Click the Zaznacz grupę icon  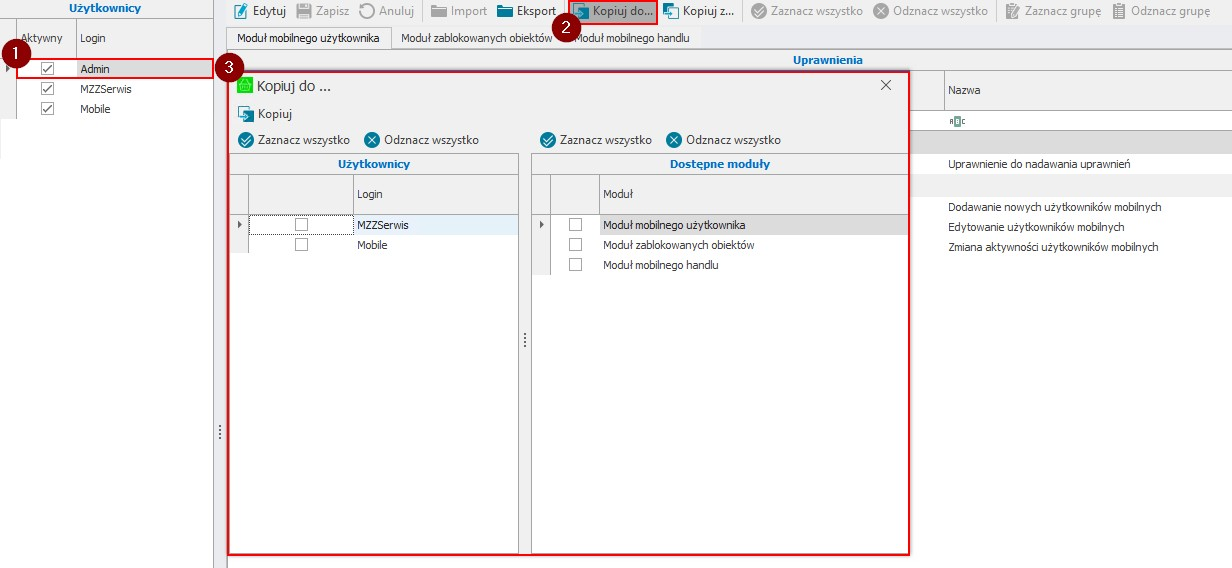pyautogui.click(x=1013, y=11)
